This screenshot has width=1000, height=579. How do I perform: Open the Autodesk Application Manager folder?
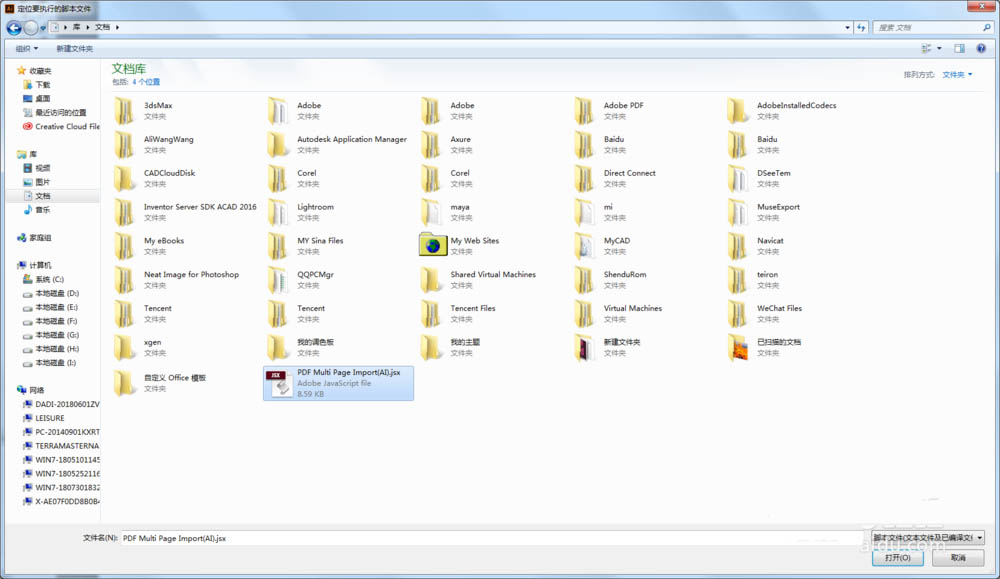pos(337,144)
